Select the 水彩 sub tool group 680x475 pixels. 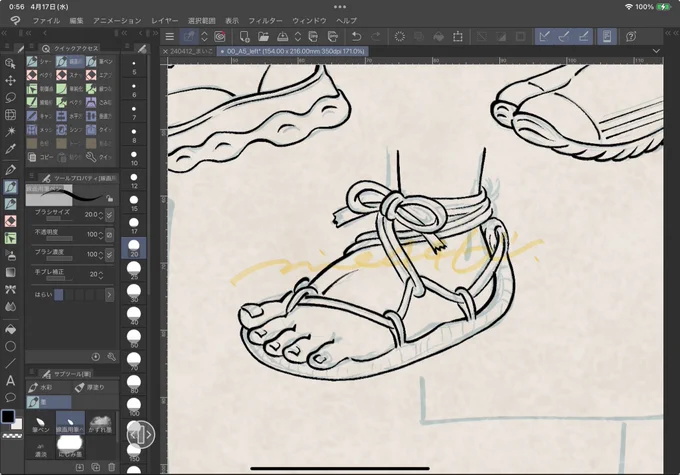pos(49,387)
